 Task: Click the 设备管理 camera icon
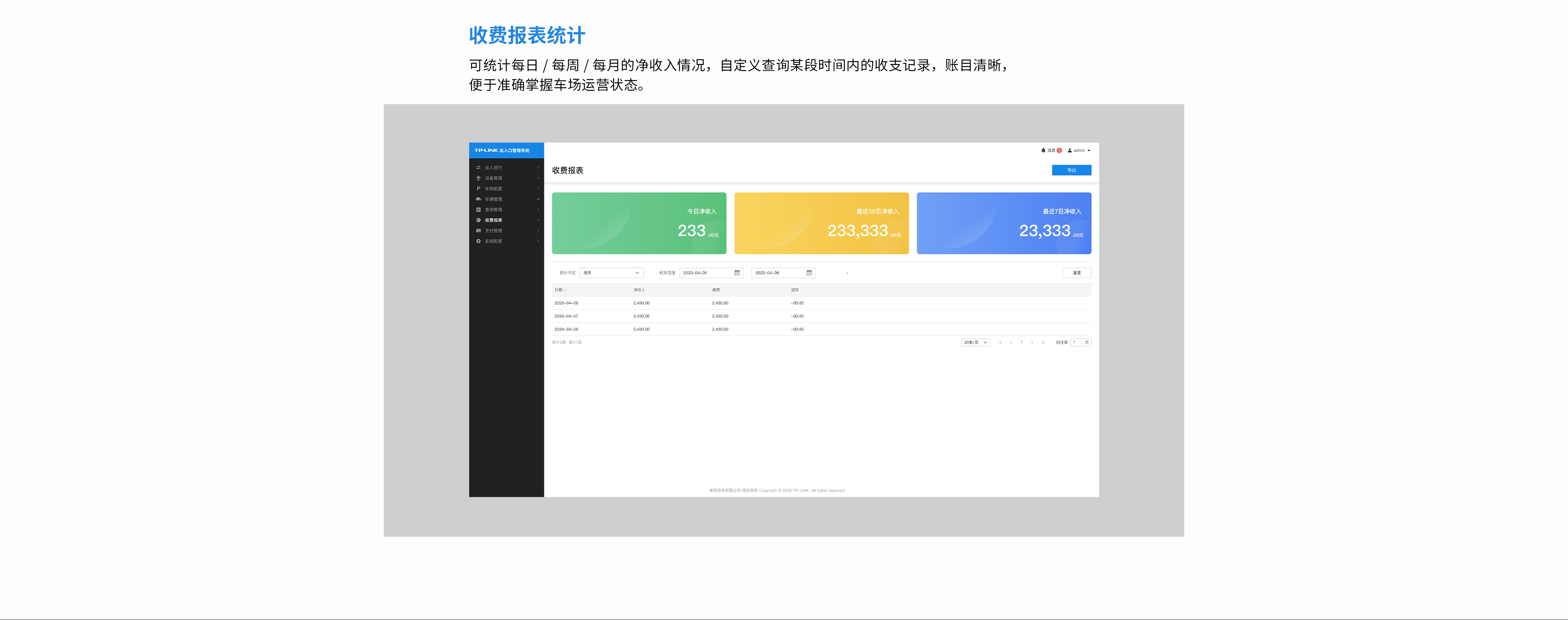[479, 178]
